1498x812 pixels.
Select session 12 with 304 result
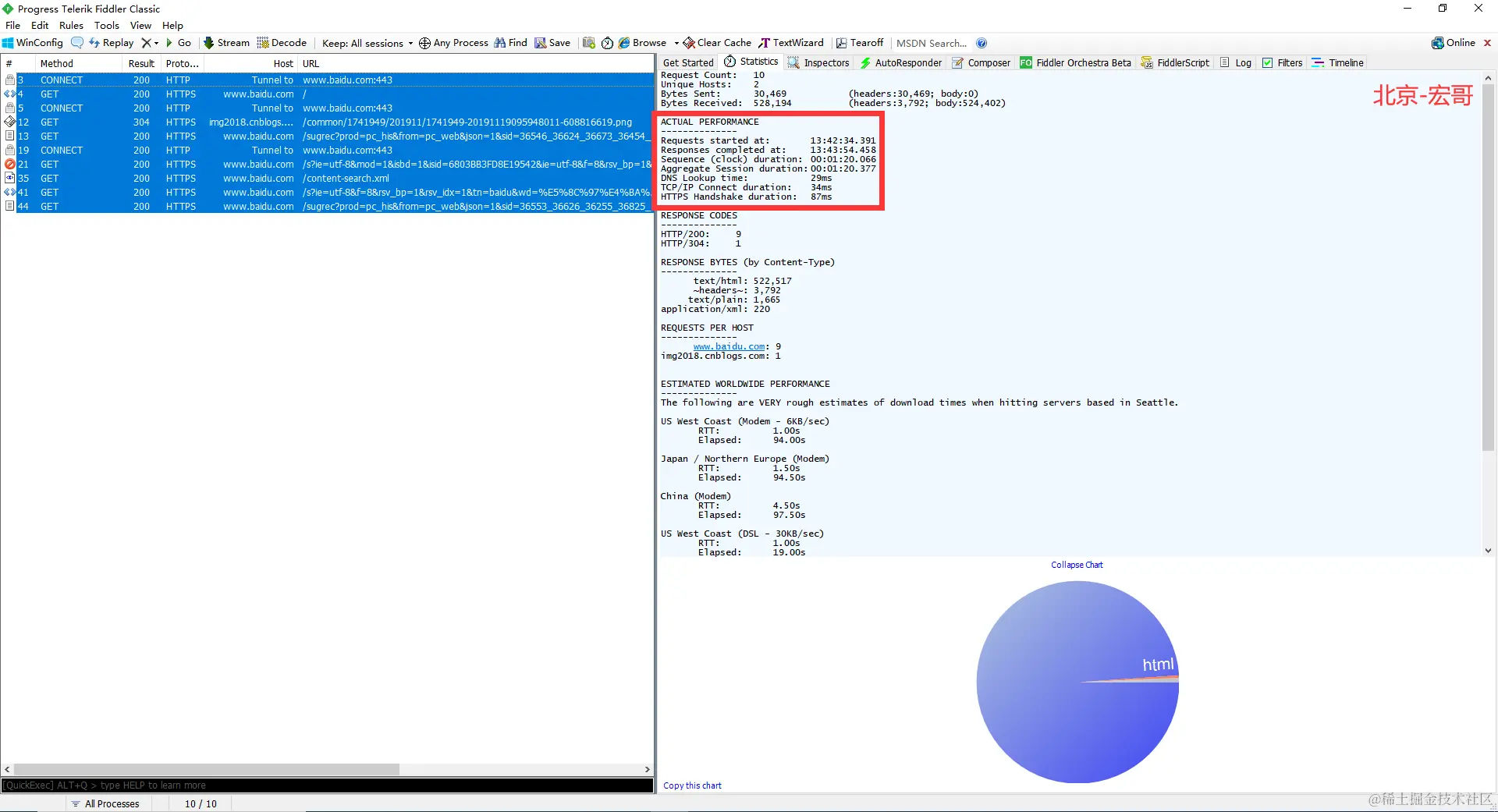[x=327, y=122]
